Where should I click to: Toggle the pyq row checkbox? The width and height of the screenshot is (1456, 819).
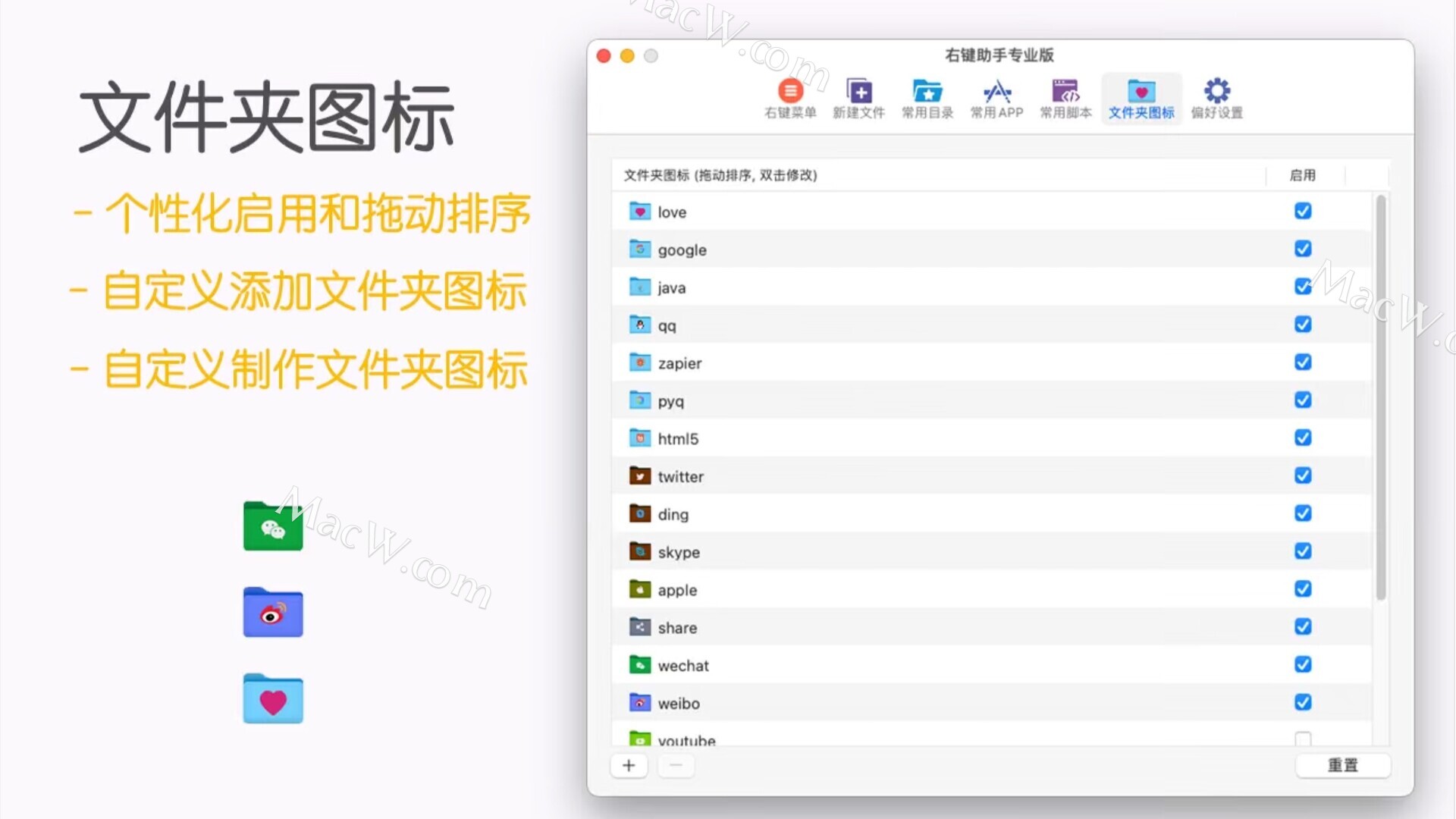pyautogui.click(x=1303, y=400)
